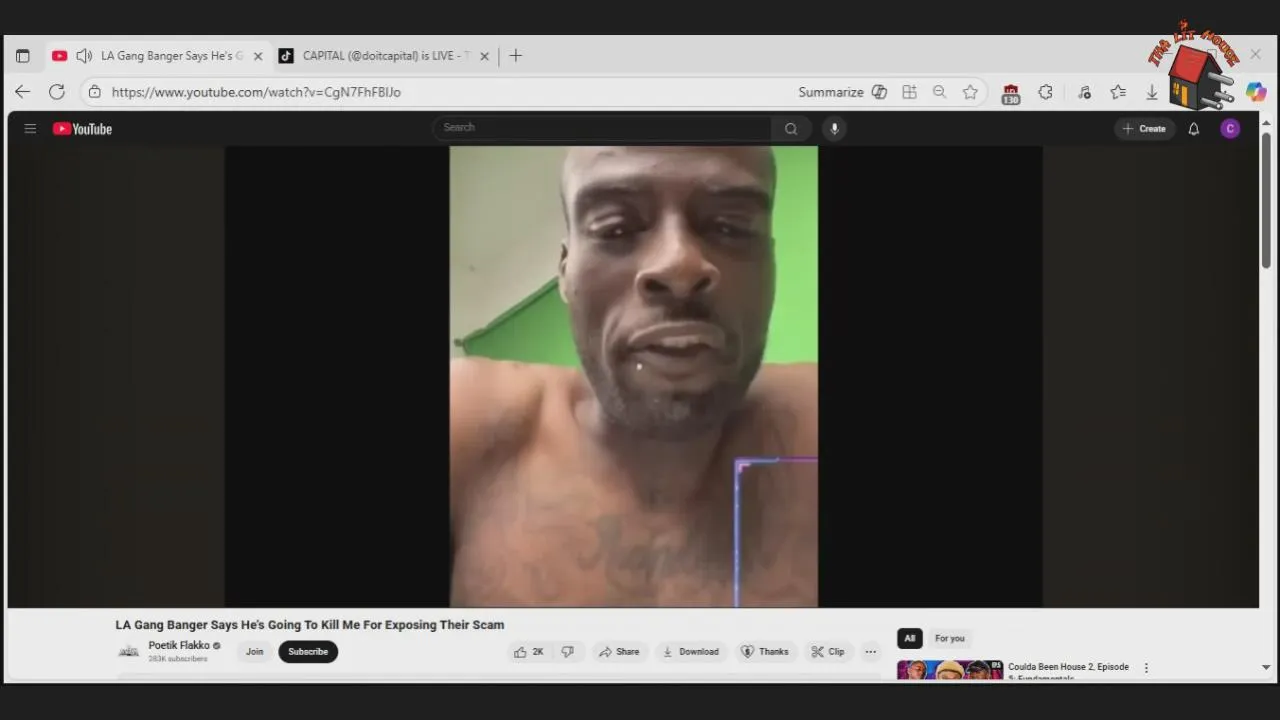Mute the YouTube tab's audio icon
The height and width of the screenshot is (720, 1280).
(x=84, y=56)
